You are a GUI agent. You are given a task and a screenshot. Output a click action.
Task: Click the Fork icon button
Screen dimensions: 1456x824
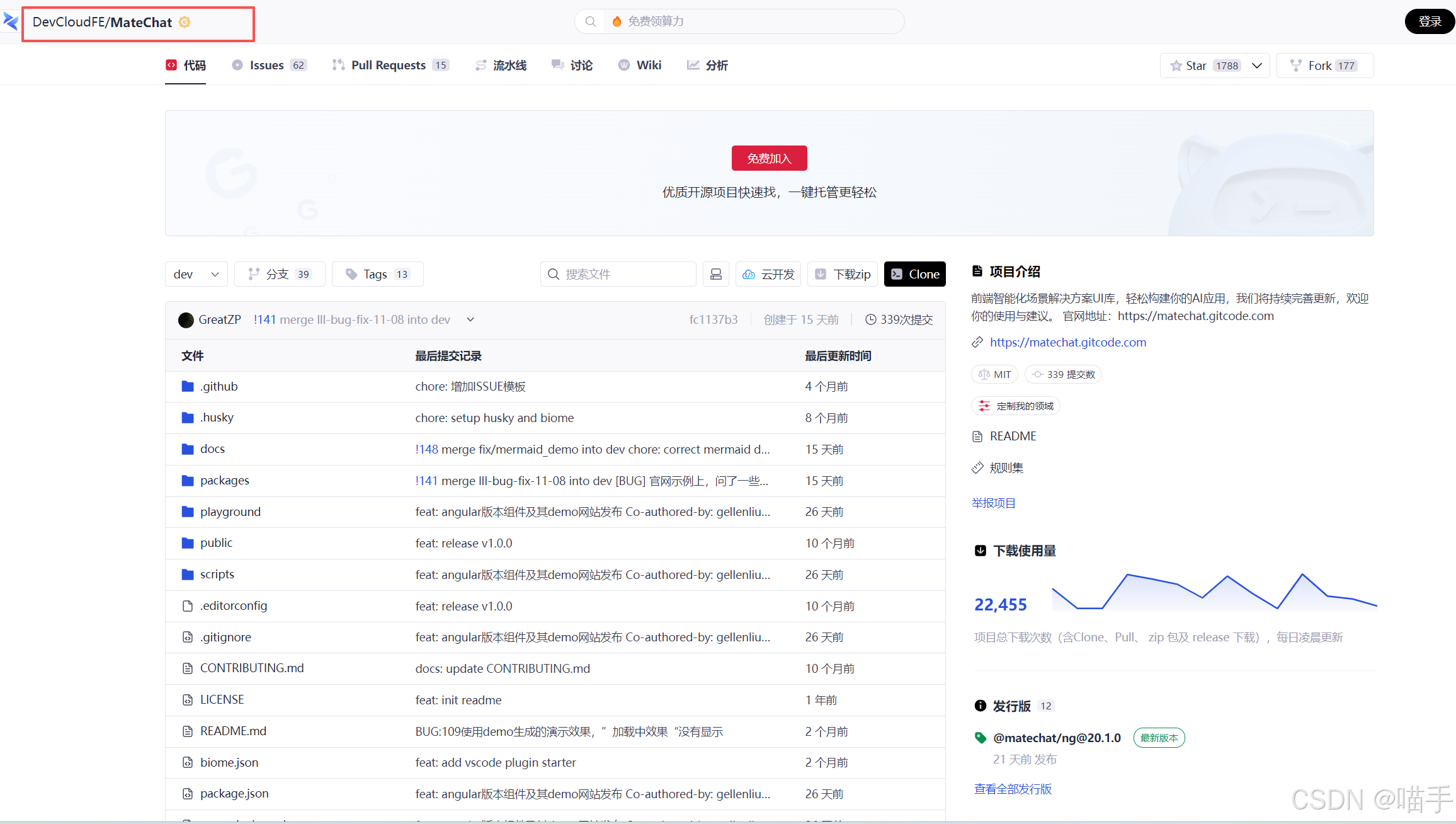[1296, 66]
